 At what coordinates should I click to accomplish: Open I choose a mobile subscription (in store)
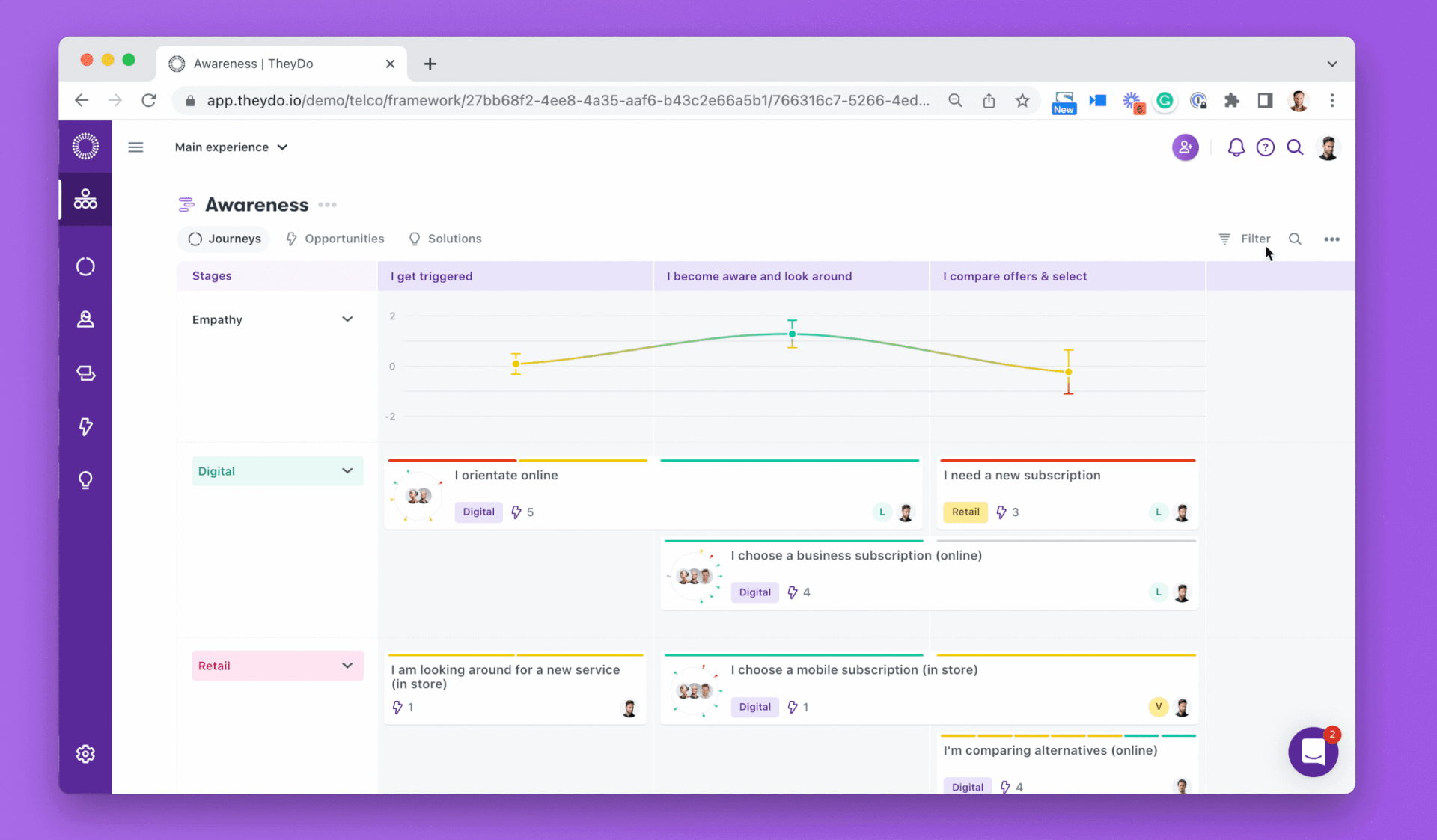[930, 688]
